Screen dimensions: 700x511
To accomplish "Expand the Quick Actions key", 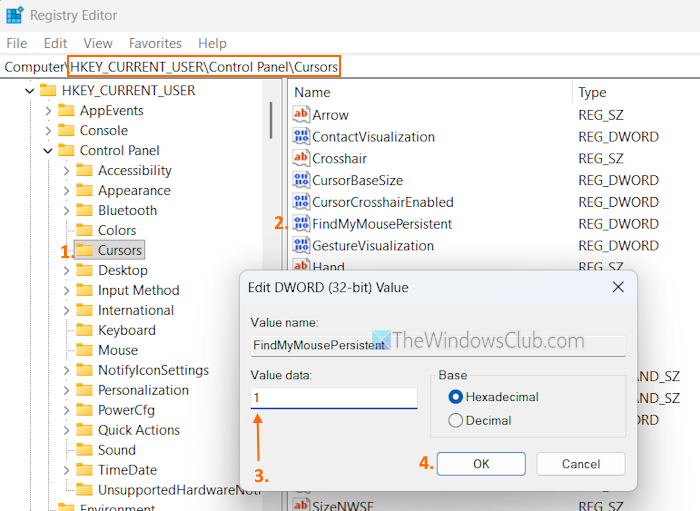I will tap(67, 430).
